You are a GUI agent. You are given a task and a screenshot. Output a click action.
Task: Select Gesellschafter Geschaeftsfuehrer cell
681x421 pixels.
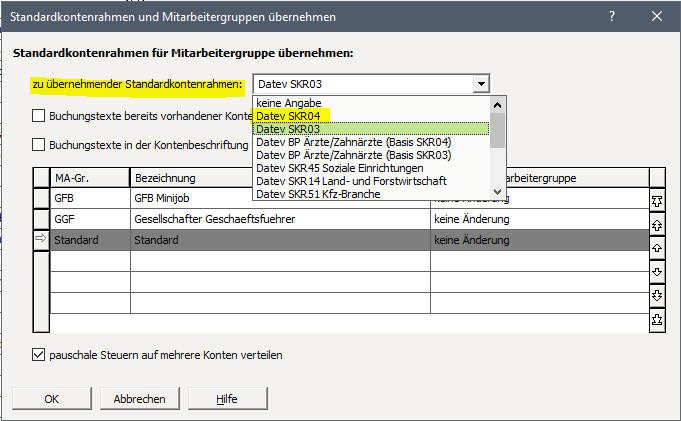(x=280, y=219)
